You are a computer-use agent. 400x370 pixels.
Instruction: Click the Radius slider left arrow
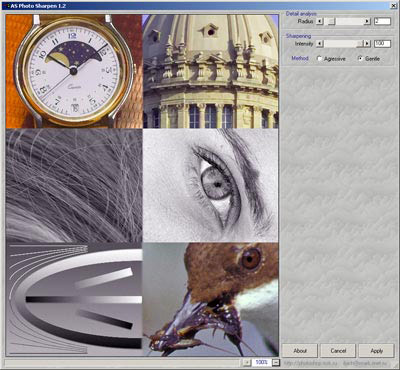tap(320, 21)
